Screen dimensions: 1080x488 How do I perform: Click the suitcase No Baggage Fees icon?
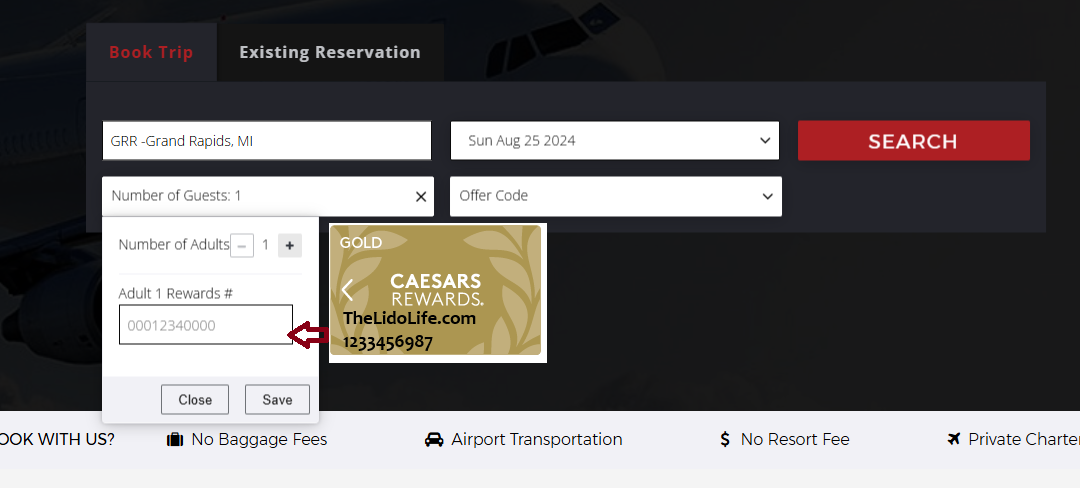click(175, 439)
